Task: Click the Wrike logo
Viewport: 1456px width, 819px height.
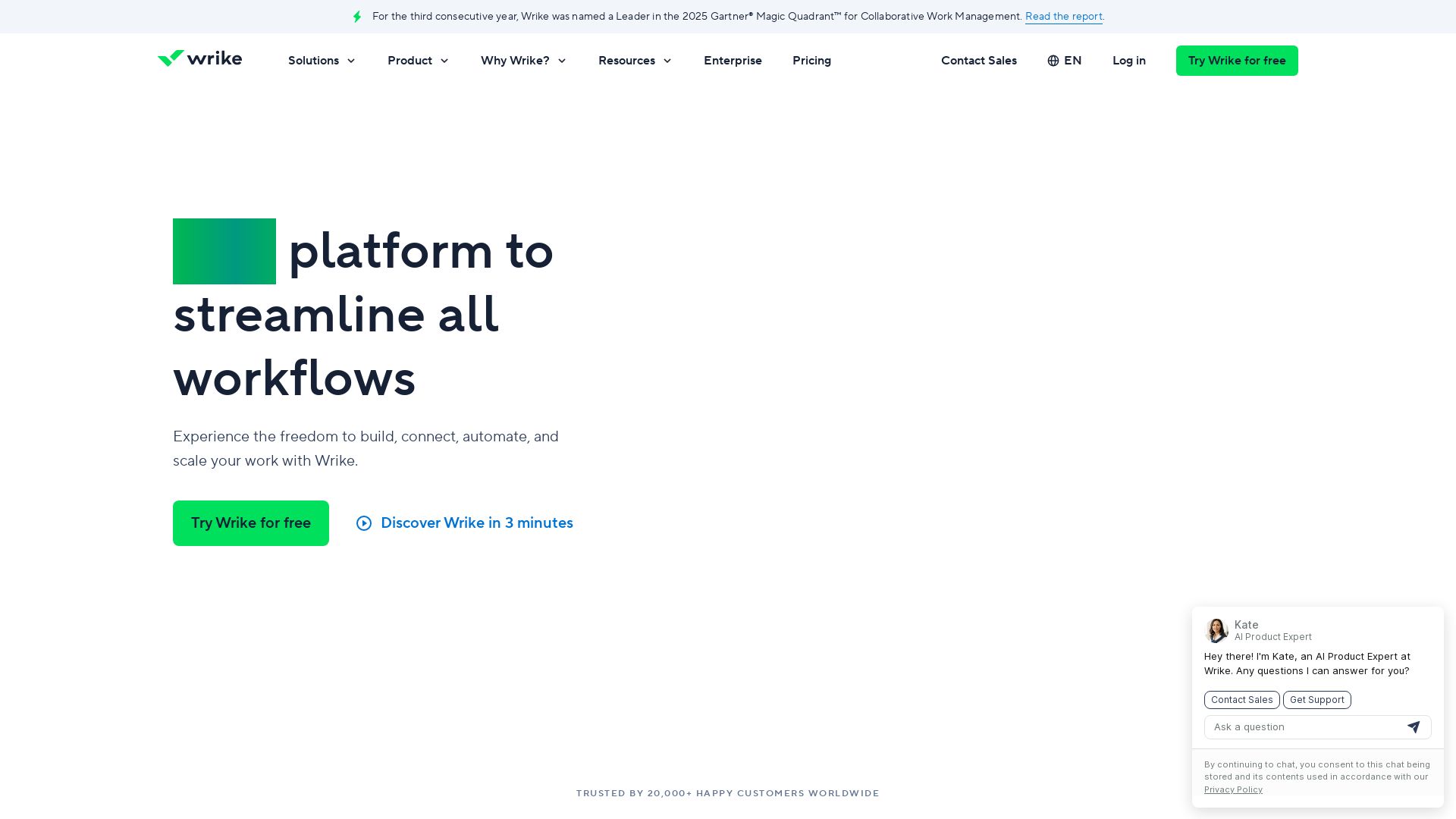Action: tap(199, 59)
